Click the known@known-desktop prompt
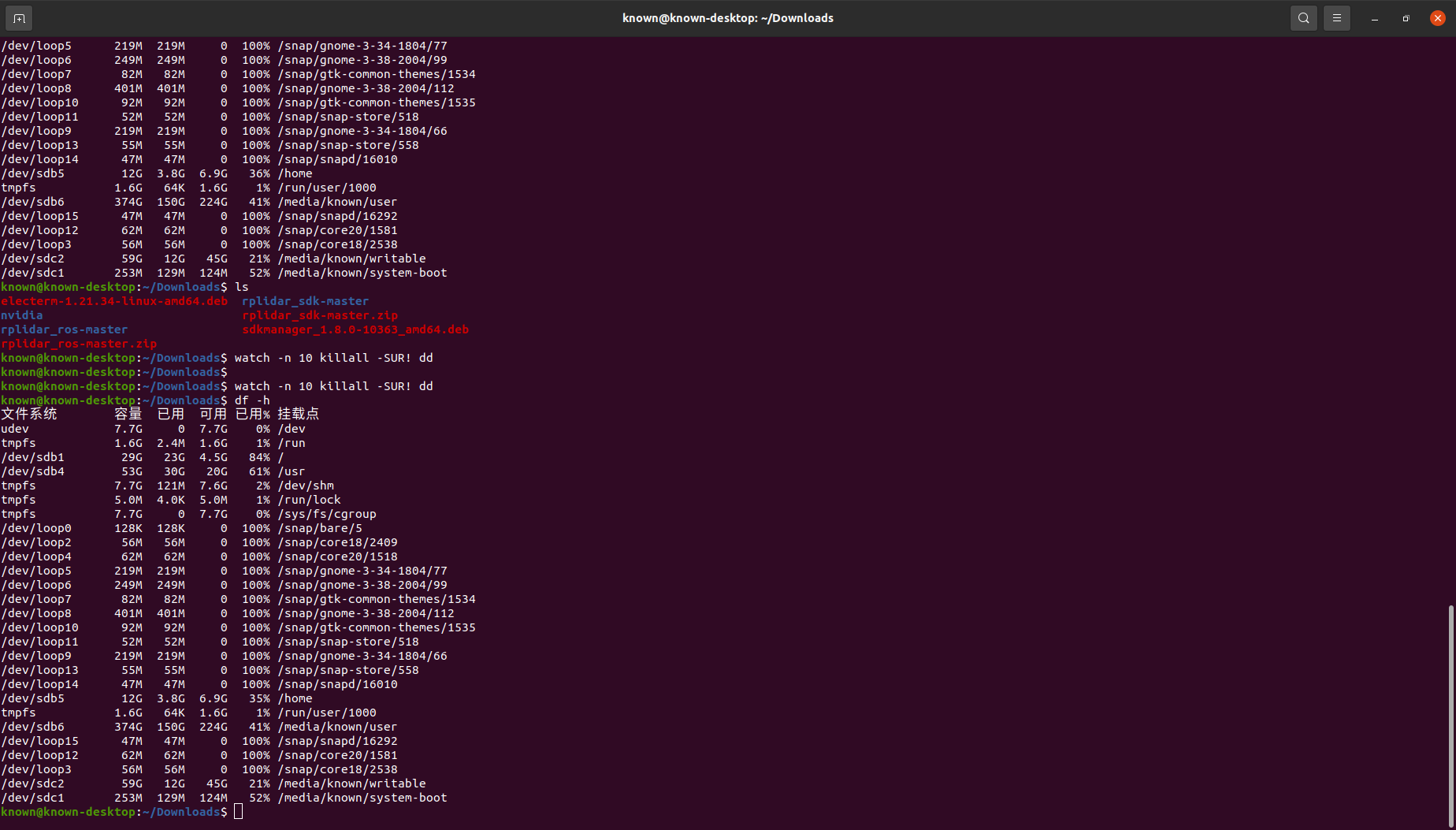This screenshot has height=830, width=1456. tap(69, 811)
